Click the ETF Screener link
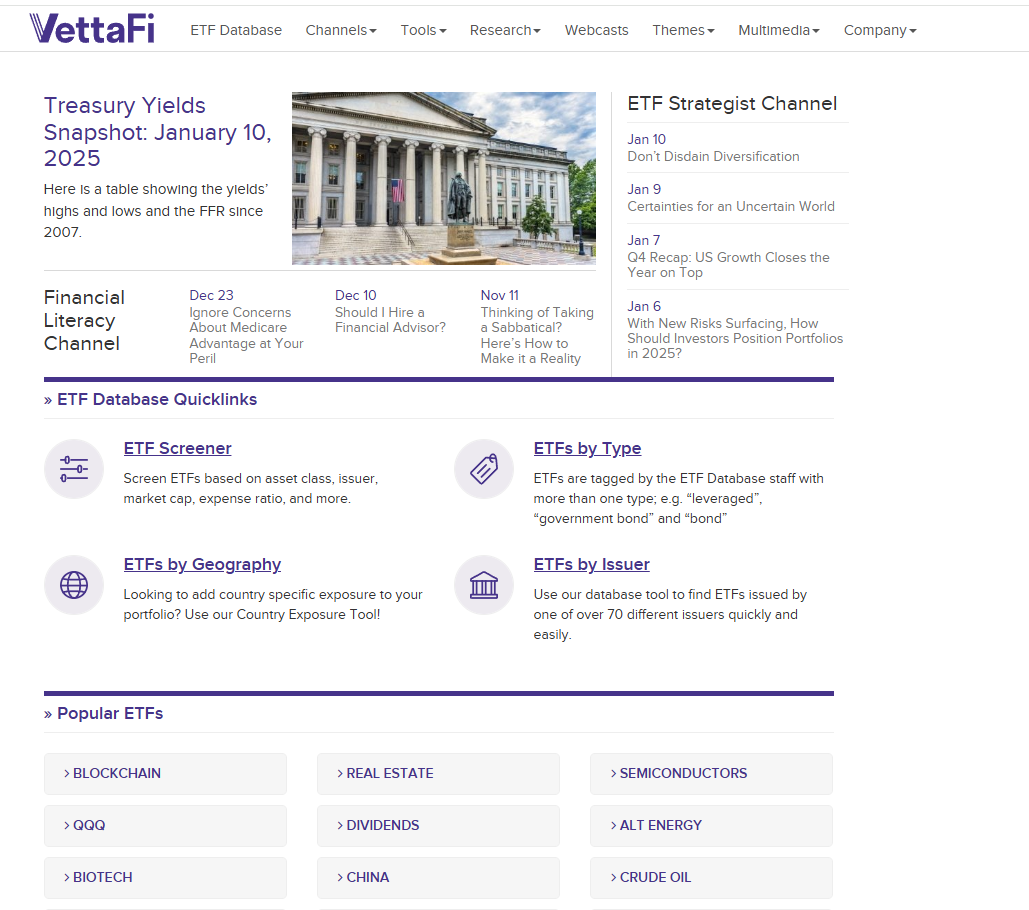The width and height of the screenshot is (1029, 910). [x=177, y=448]
